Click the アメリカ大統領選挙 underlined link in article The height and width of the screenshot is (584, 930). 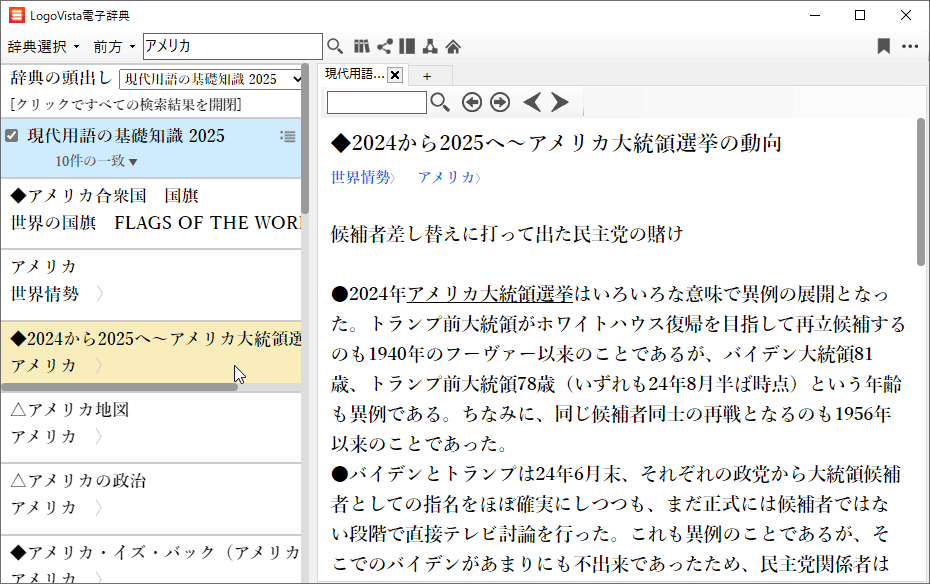490,294
